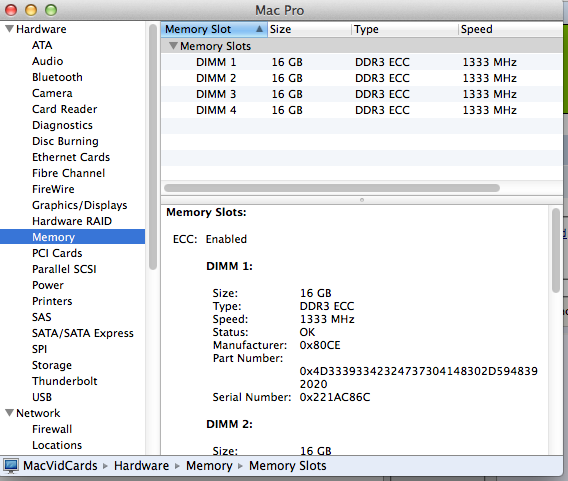
Task: Open PCI Cards info
Action: tap(57, 253)
